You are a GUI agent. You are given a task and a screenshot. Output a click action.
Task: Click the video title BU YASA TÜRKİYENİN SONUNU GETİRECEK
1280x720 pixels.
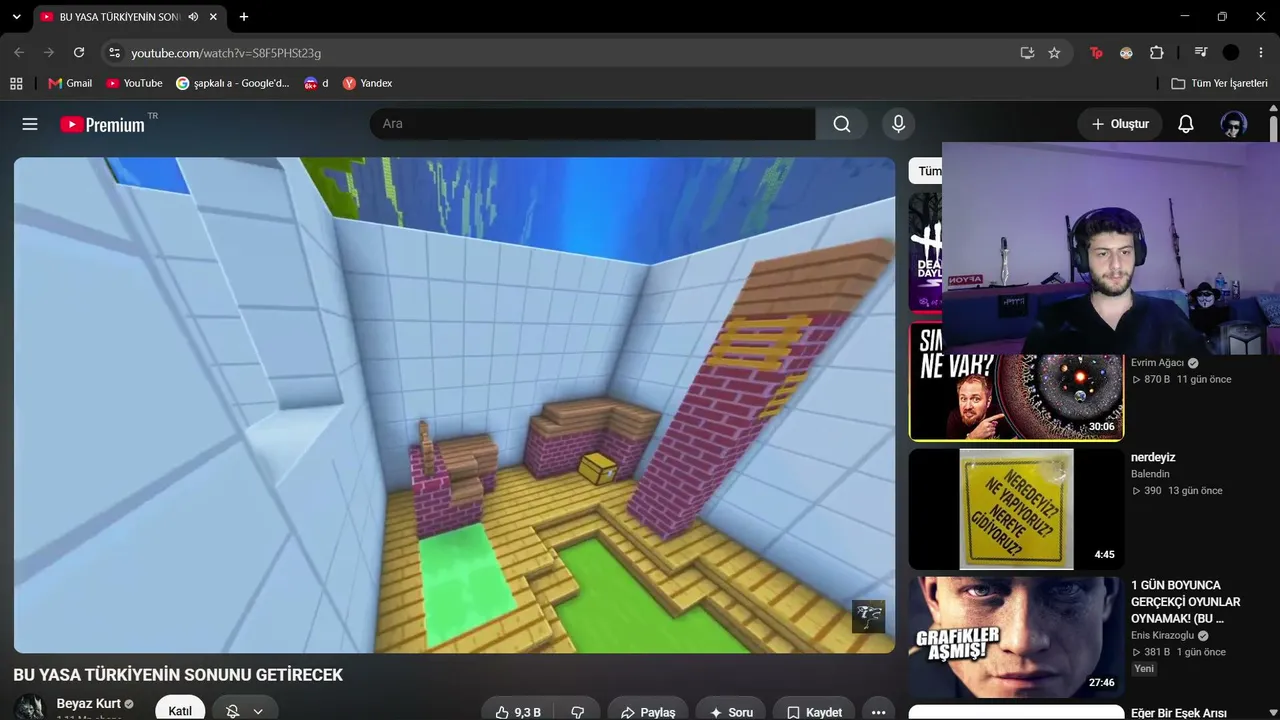point(178,675)
